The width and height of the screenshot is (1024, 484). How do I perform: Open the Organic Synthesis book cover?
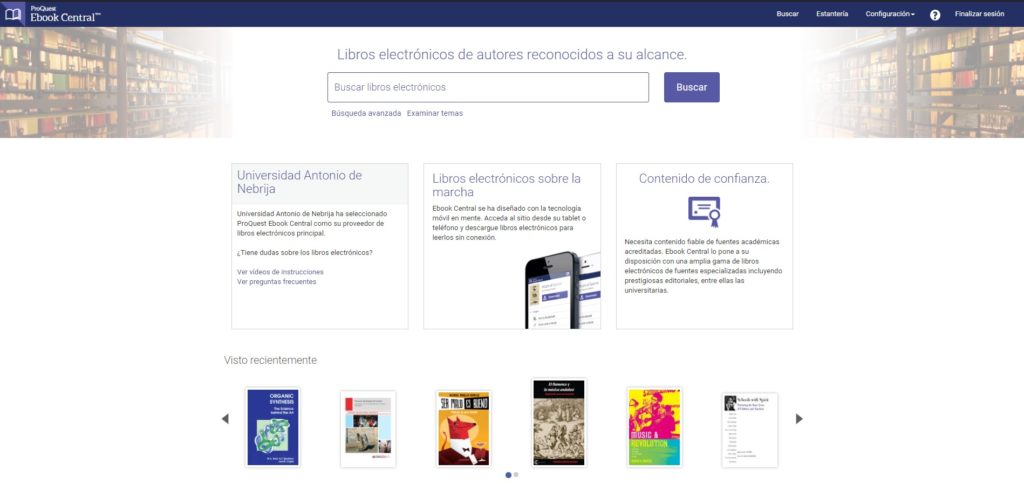click(x=273, y=427)
